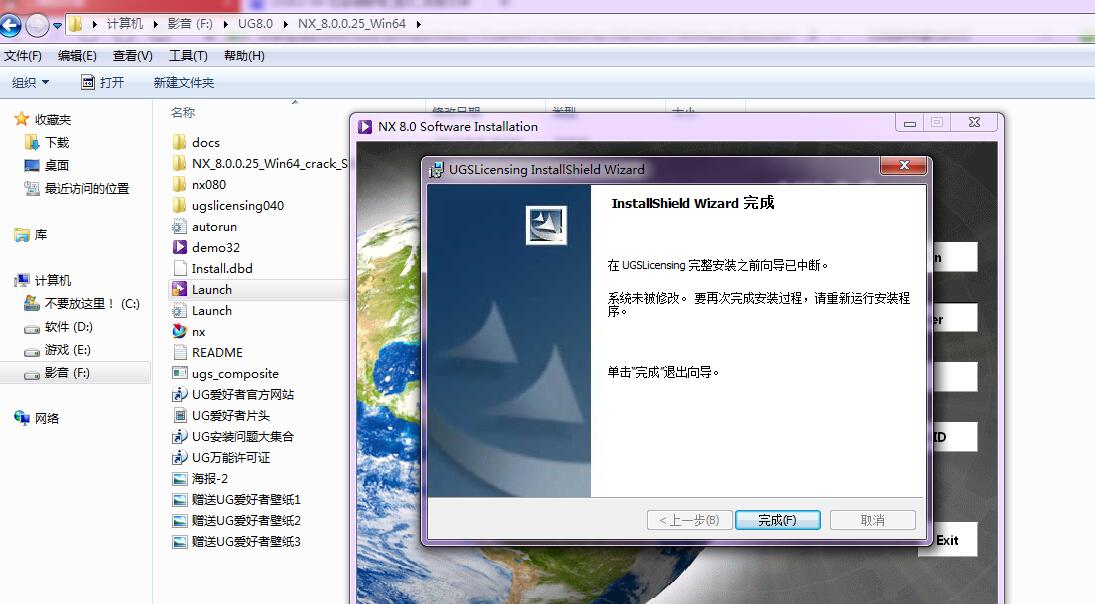Minimize the NX 8.0 Software Installation window

pos(909,123)
